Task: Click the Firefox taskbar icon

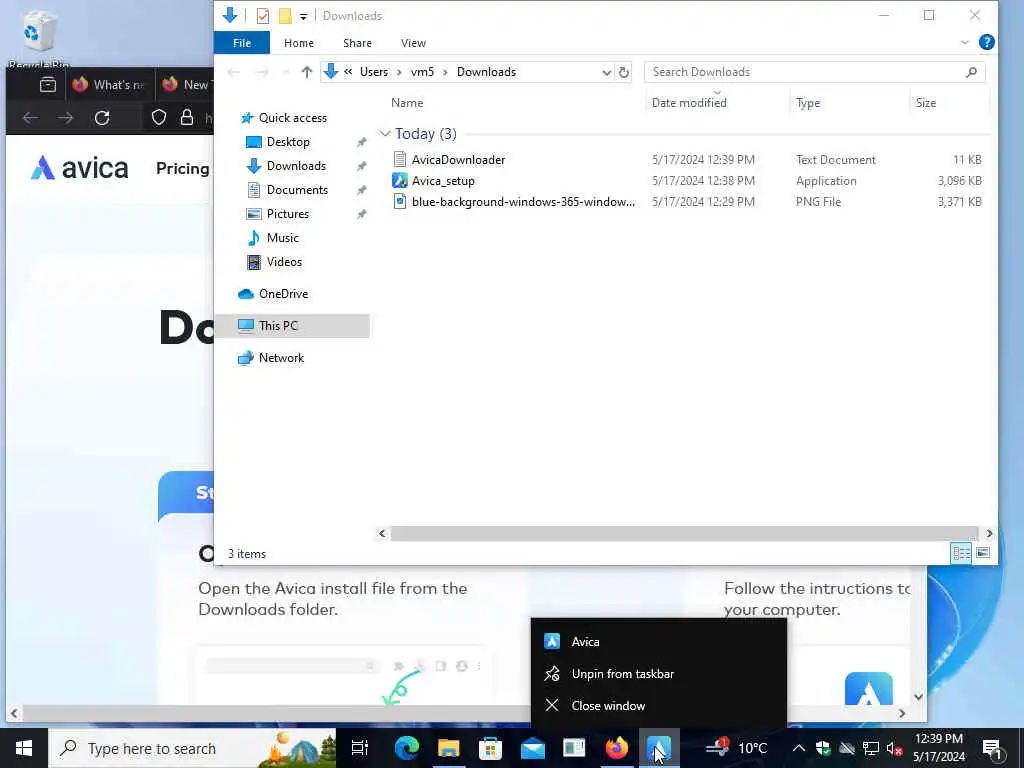Action: [x=616, y=748]
